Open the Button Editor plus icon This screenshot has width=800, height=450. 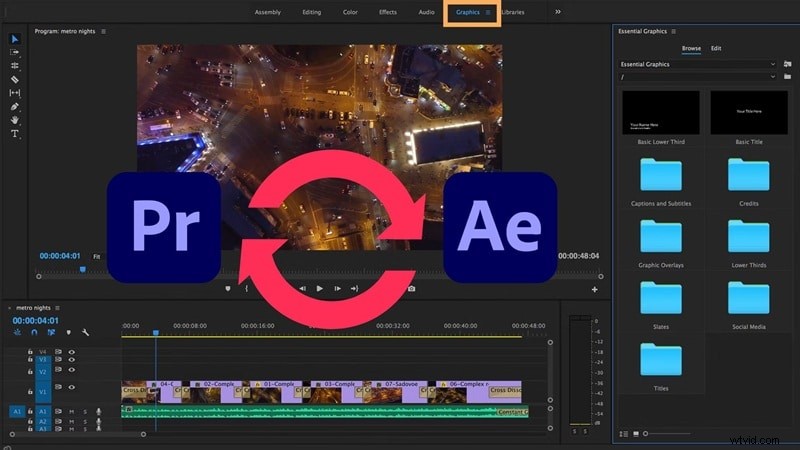click(594, 290)
